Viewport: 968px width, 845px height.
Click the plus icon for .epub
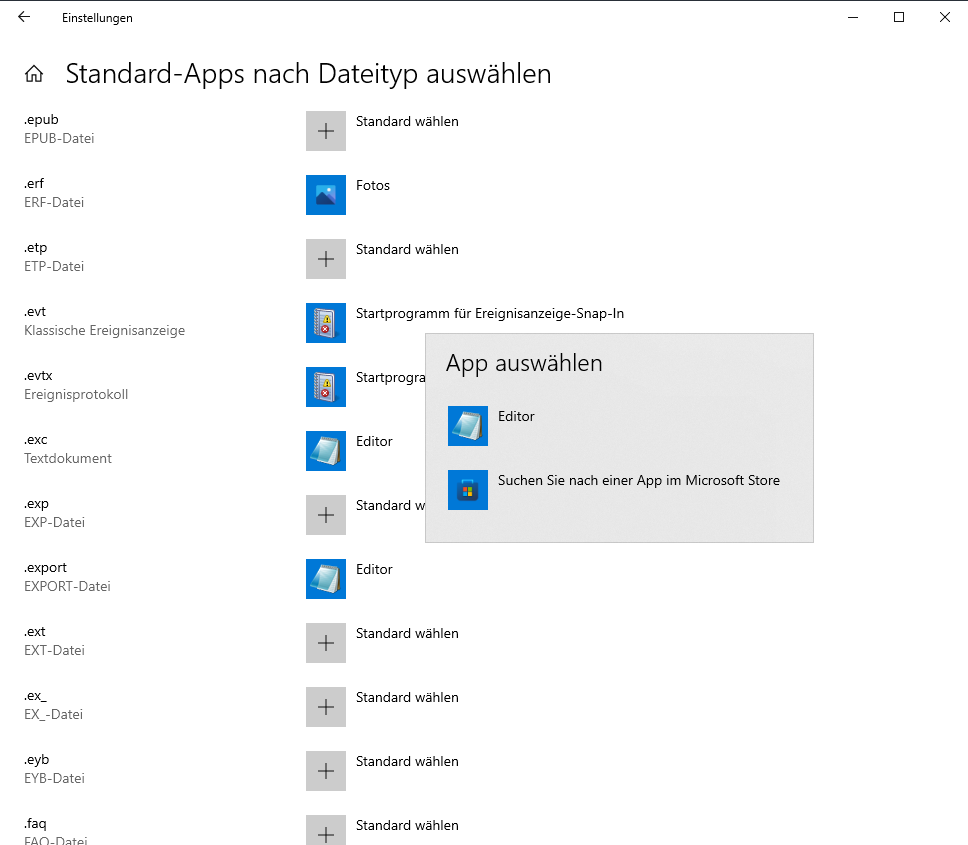pos(326,131)
